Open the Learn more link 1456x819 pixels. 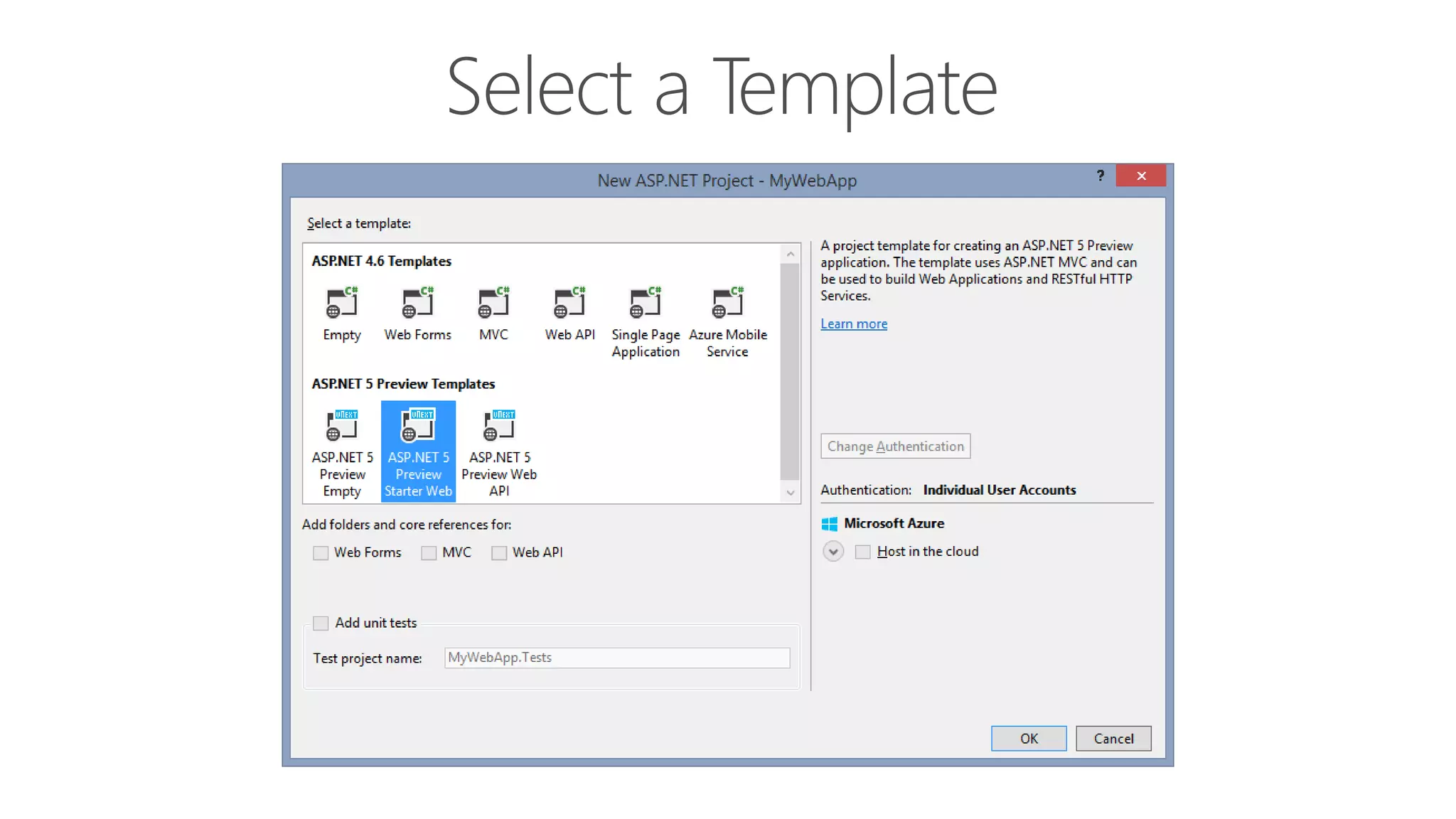(854, 324)
